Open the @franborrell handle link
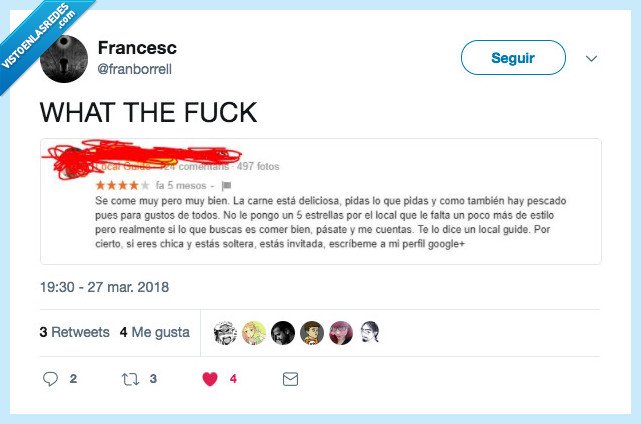The height and width of the screenshot is (424, 641). pos(134,69)
